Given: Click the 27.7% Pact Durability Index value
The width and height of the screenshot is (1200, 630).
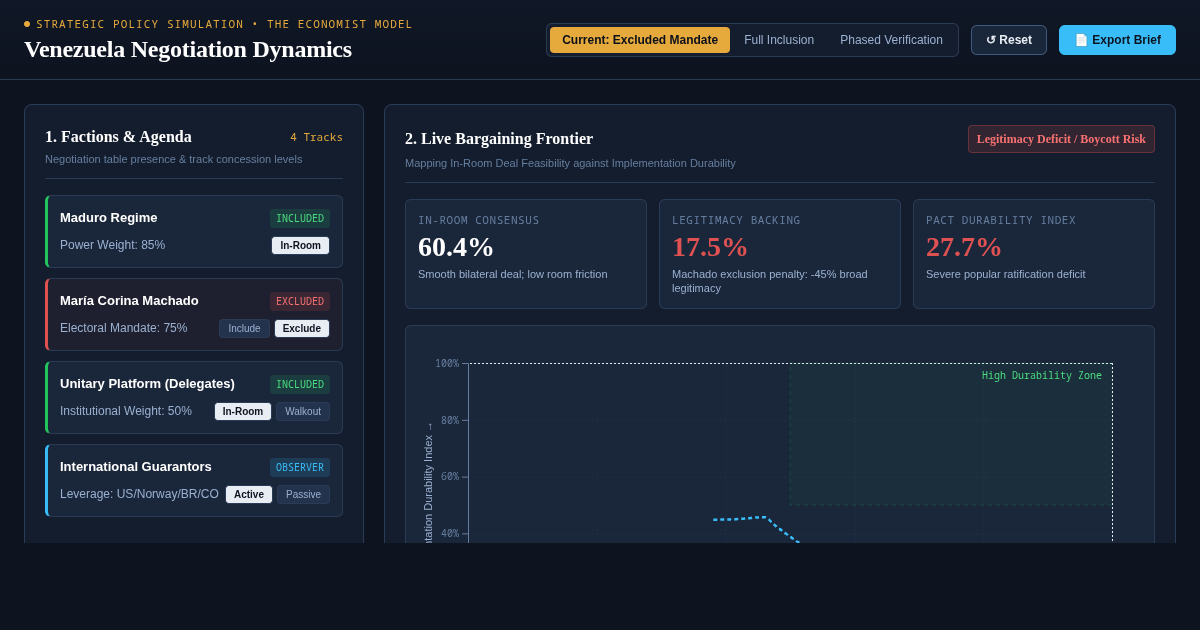Looking at the screenshot, I should 964,246.
